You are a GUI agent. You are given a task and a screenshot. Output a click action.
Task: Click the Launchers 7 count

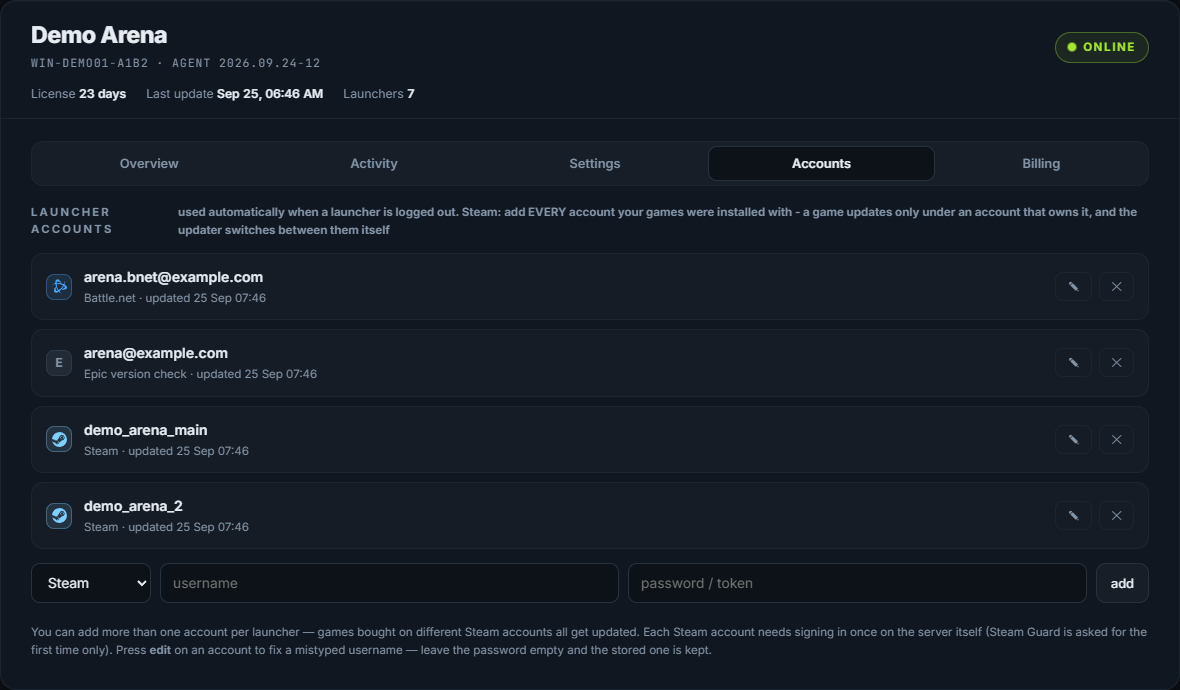point(379,94)
